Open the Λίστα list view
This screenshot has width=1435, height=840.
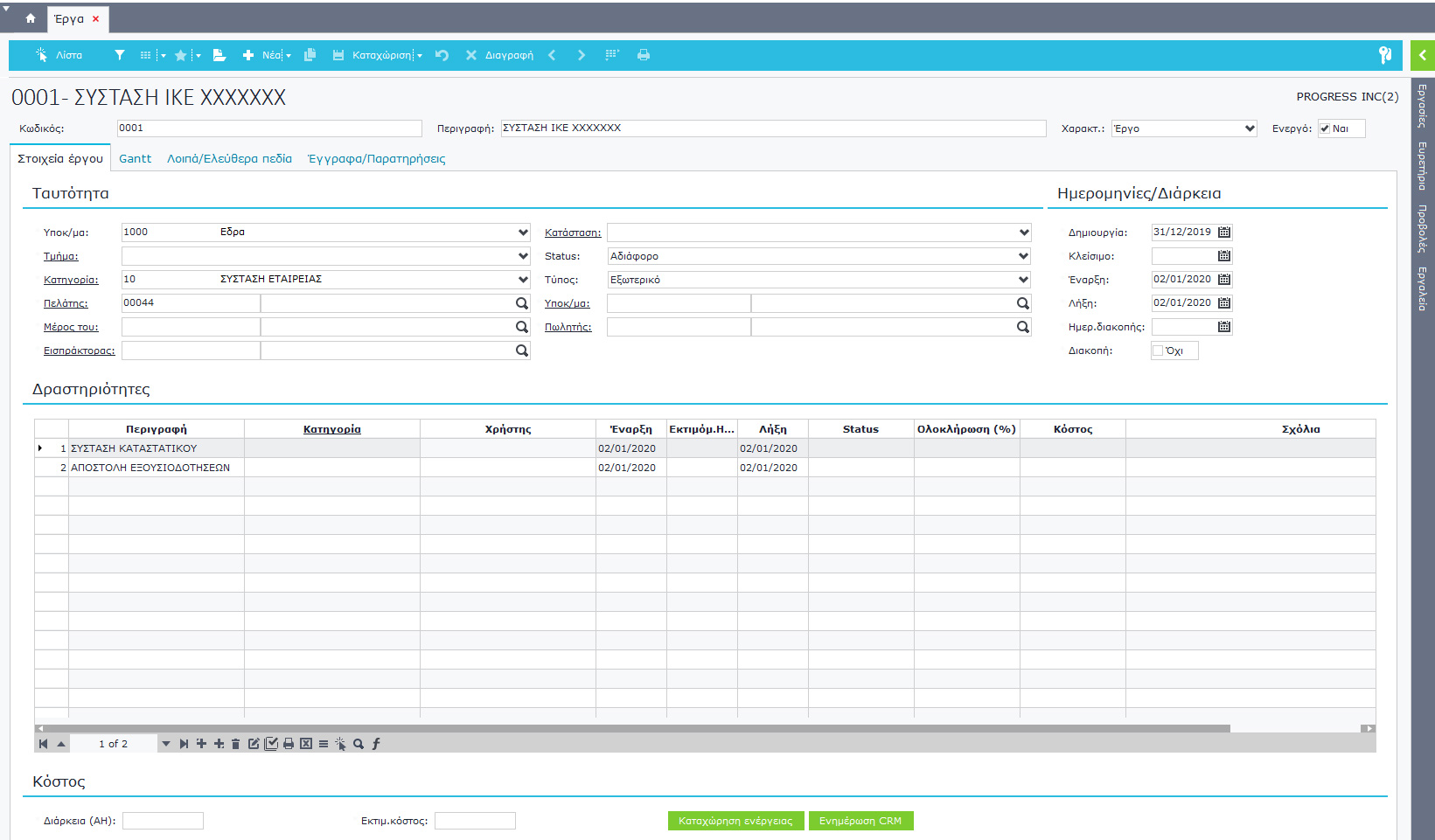click(x=59, y=55)
